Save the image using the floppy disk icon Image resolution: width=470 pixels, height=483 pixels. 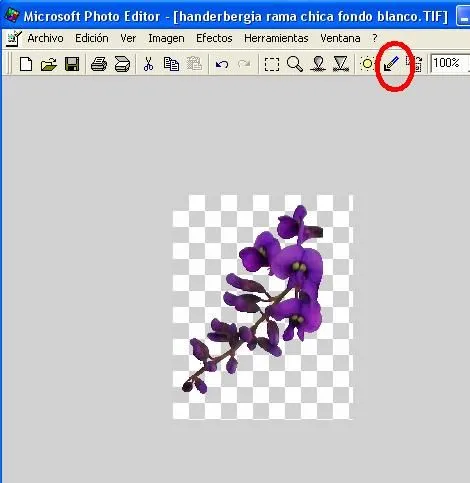click(72, 64)
